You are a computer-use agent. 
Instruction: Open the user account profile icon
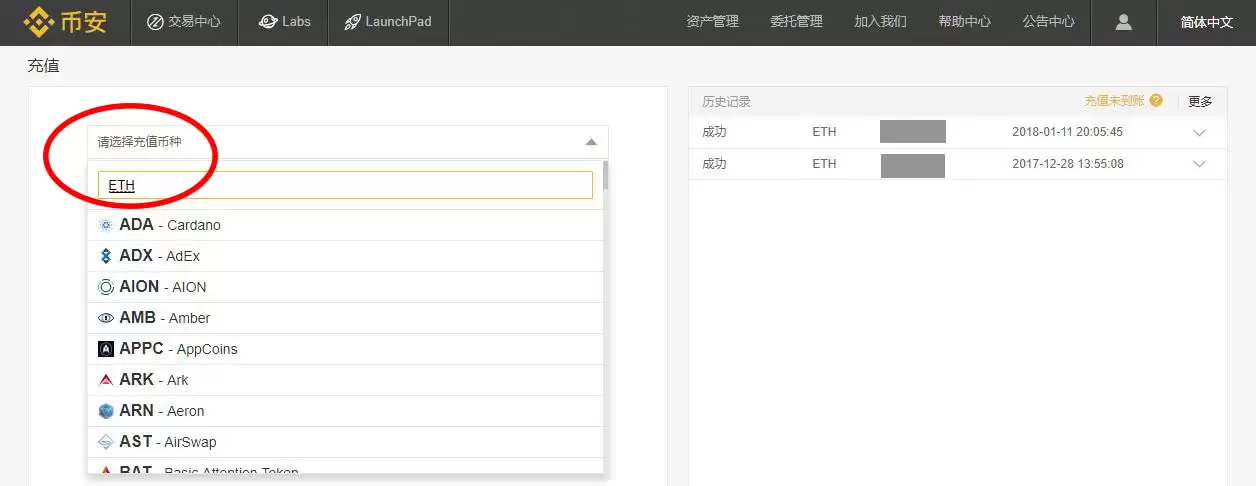click(1123, 22)
